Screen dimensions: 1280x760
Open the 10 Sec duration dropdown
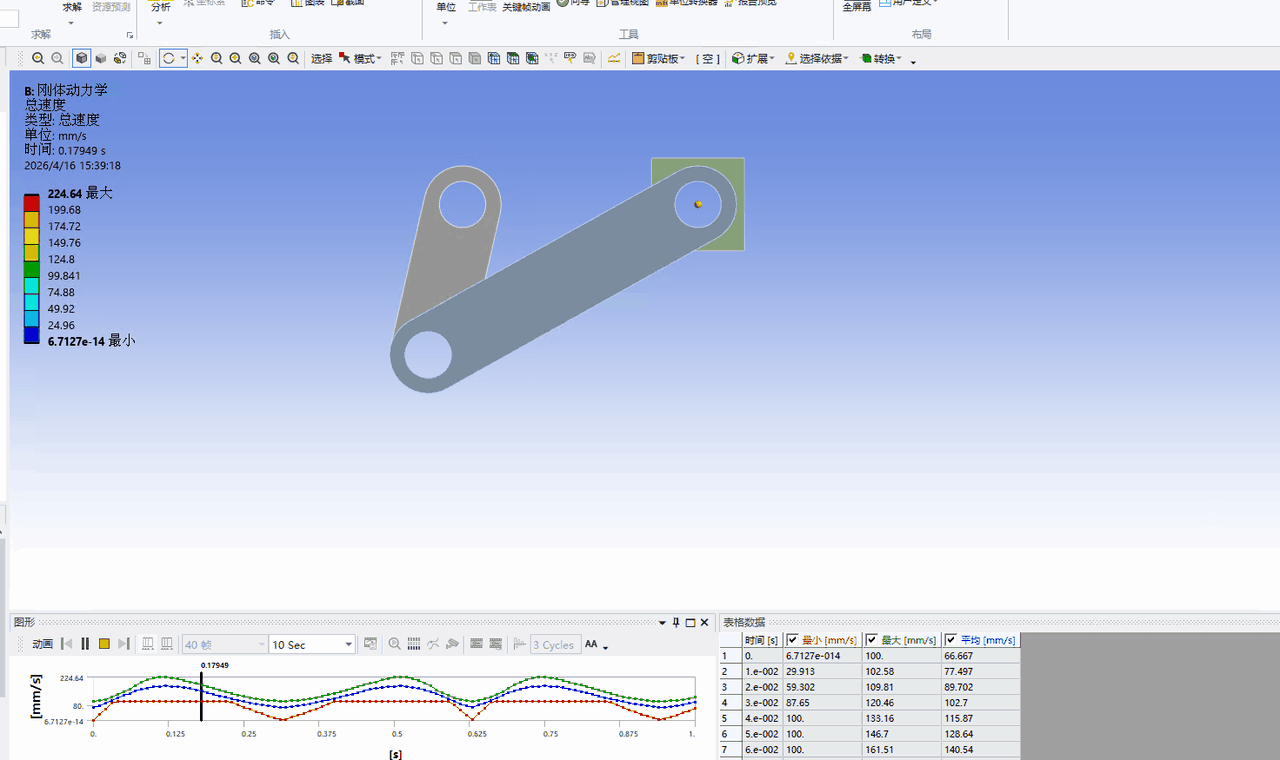click(349, 645)
